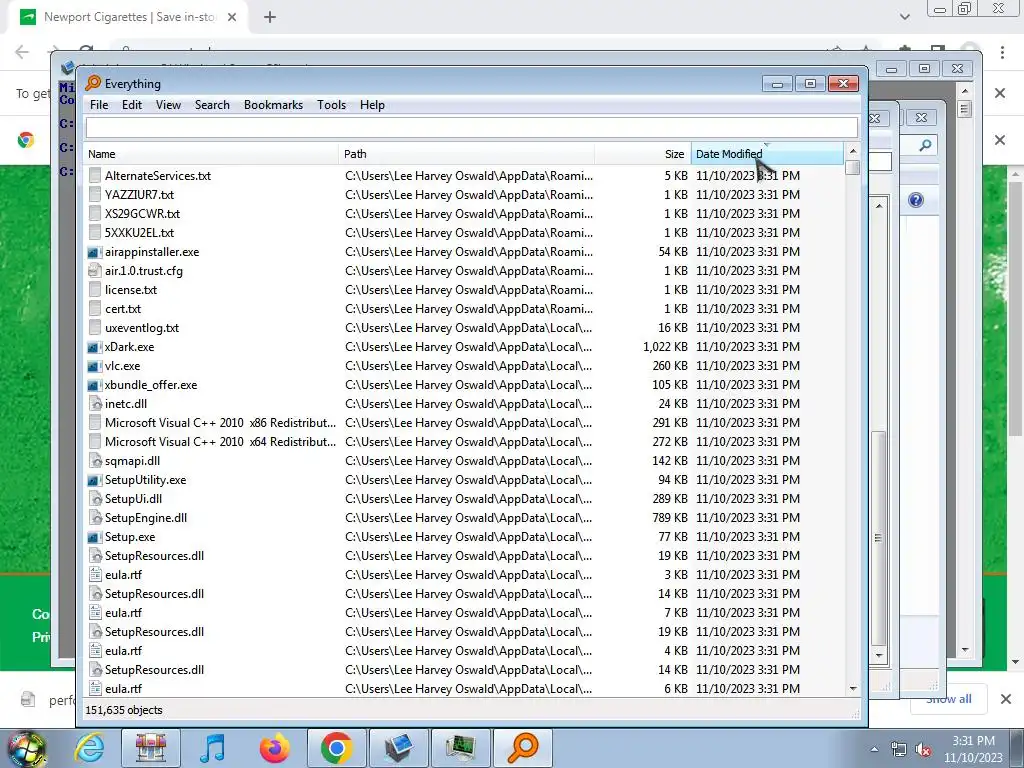The height and width of the screenshot is (768, 1024).
Task: Open the library shelves taskbar icon
Action: point(150,748)
